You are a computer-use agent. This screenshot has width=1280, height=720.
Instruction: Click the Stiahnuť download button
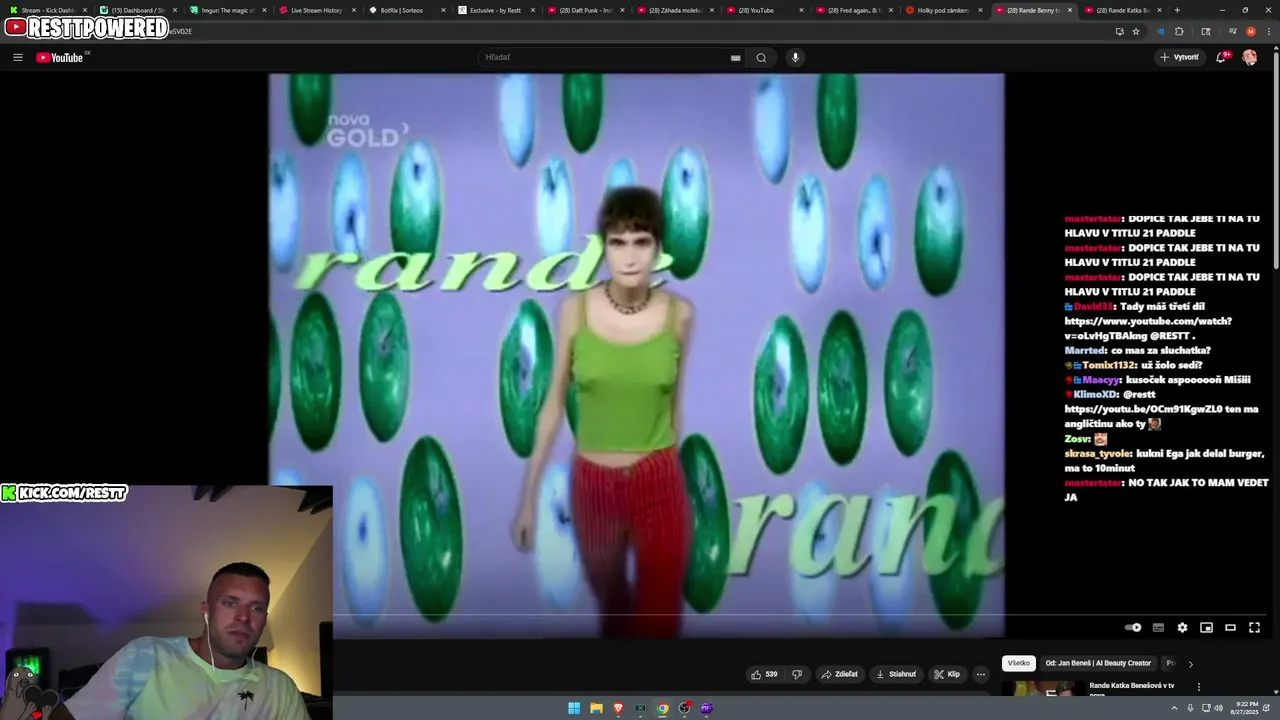coord(896,674)
